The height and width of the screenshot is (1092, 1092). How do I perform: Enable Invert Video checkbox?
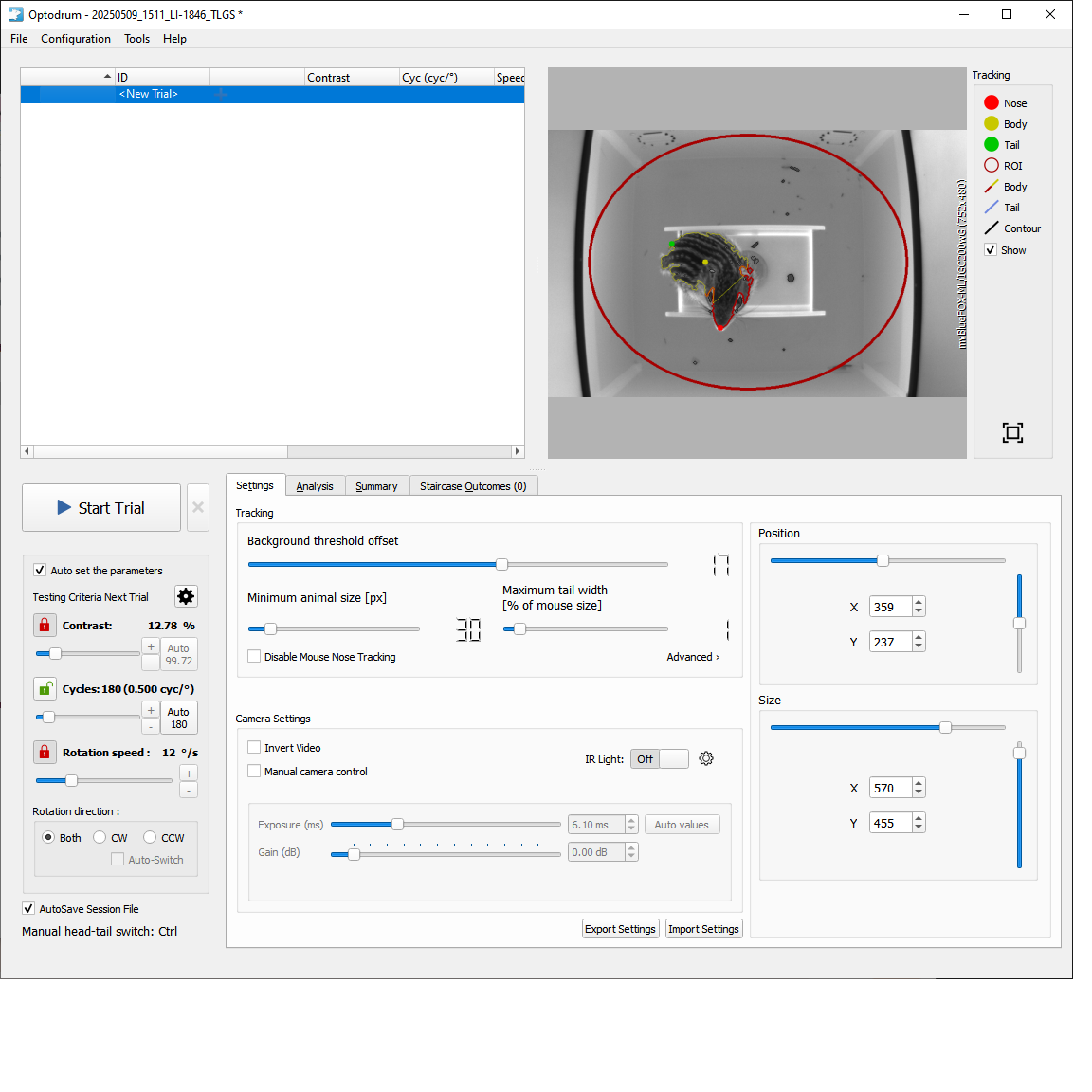click(254, 747)
